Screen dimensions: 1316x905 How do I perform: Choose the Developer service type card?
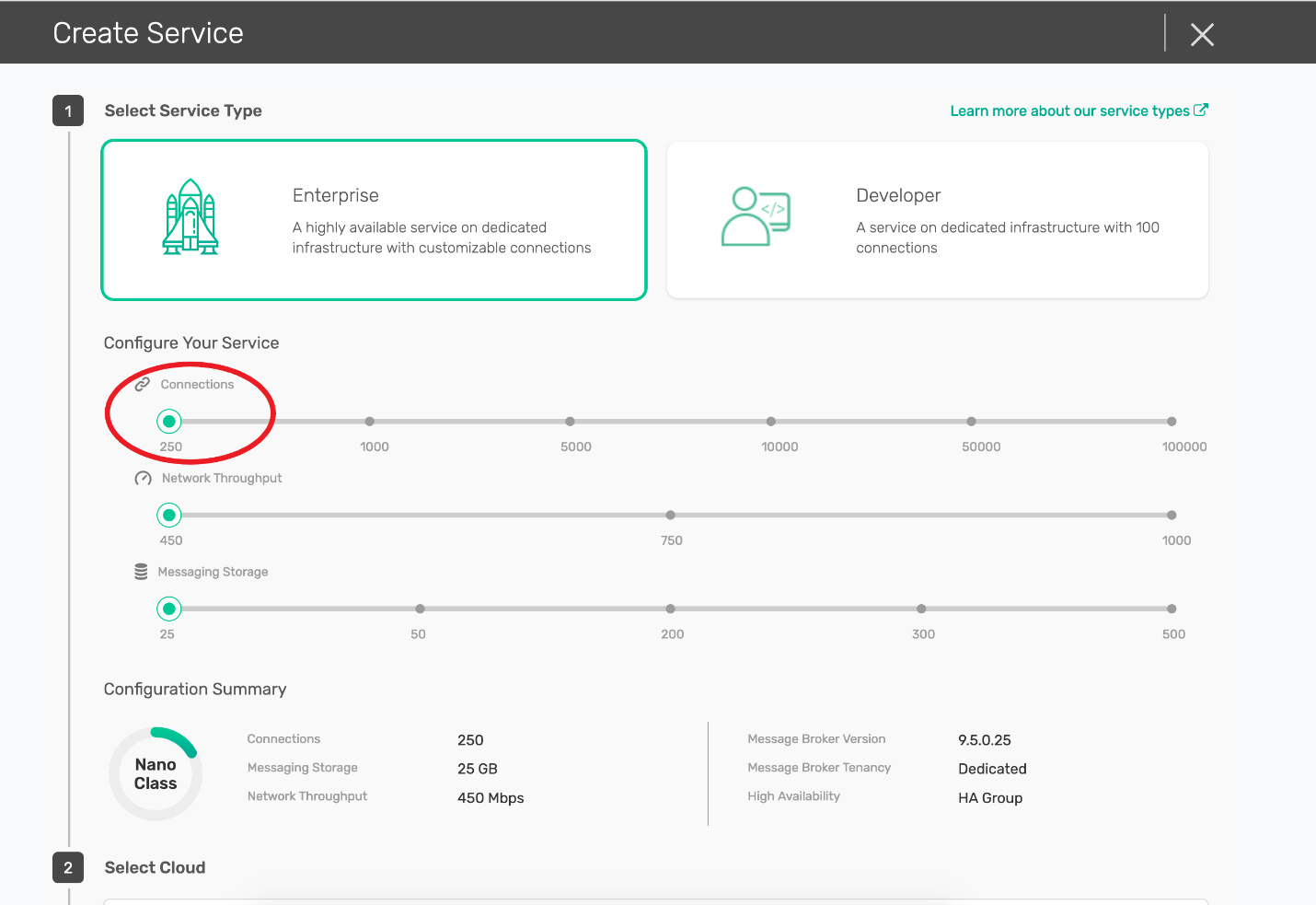click(937, 220)
